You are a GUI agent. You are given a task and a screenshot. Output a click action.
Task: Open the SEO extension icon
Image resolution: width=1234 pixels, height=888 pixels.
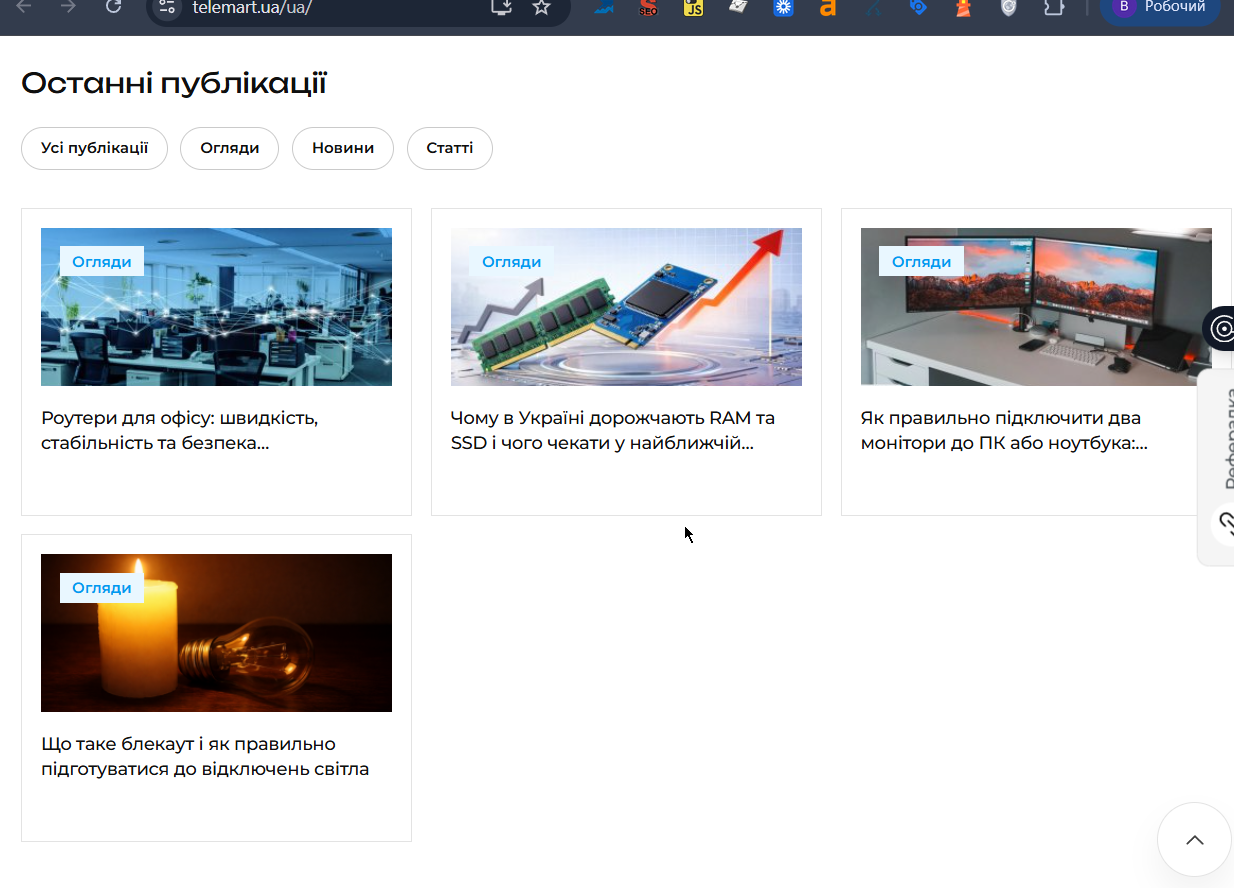[649, 8]
